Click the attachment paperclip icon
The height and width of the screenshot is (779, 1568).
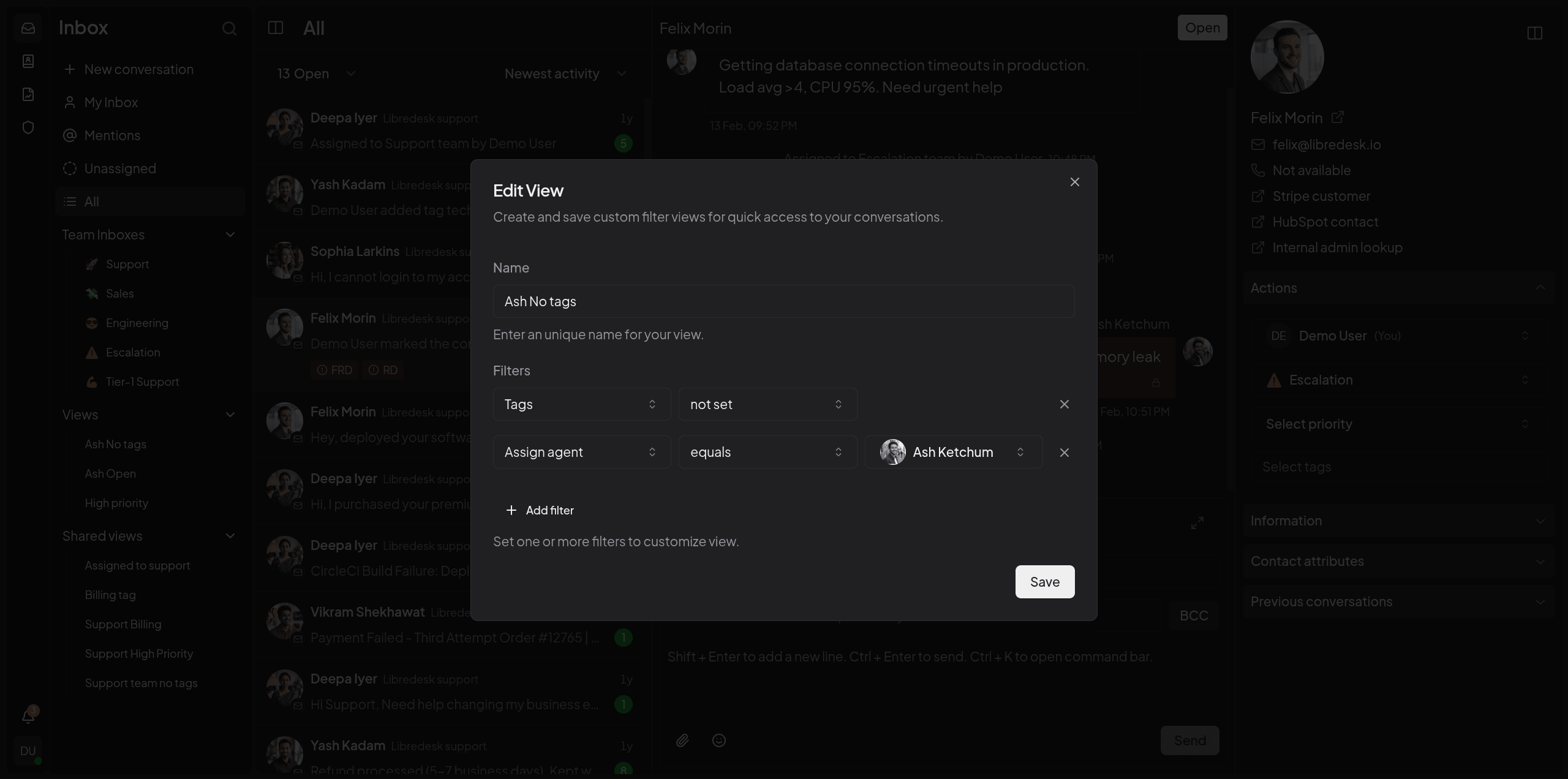point(682,740)
